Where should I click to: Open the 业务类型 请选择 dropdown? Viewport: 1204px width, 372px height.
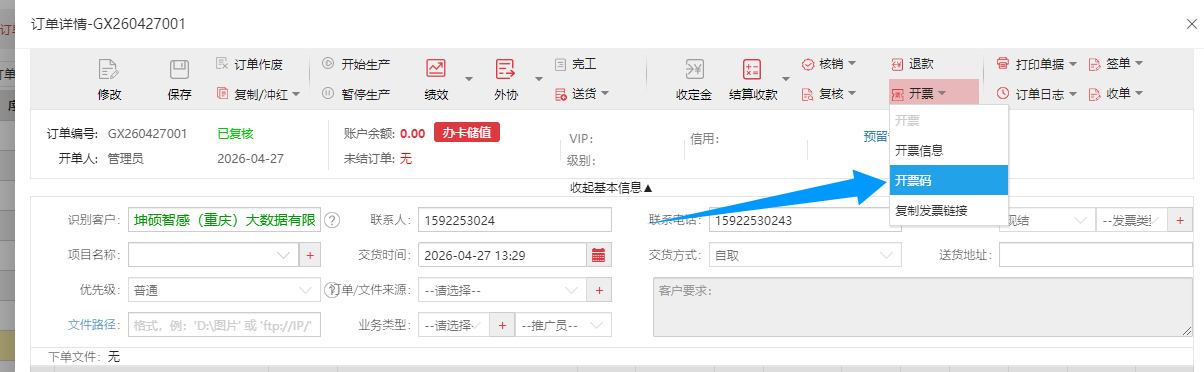coord(454,325)
